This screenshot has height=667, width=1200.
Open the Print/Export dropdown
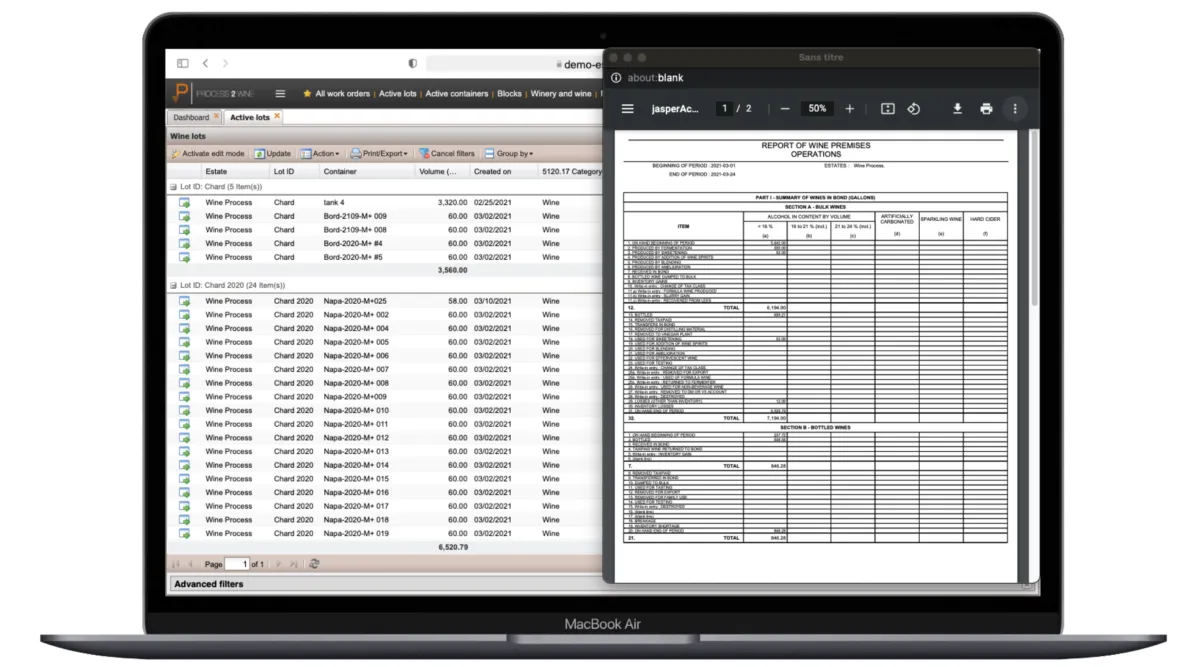click(x=379, y=154)
